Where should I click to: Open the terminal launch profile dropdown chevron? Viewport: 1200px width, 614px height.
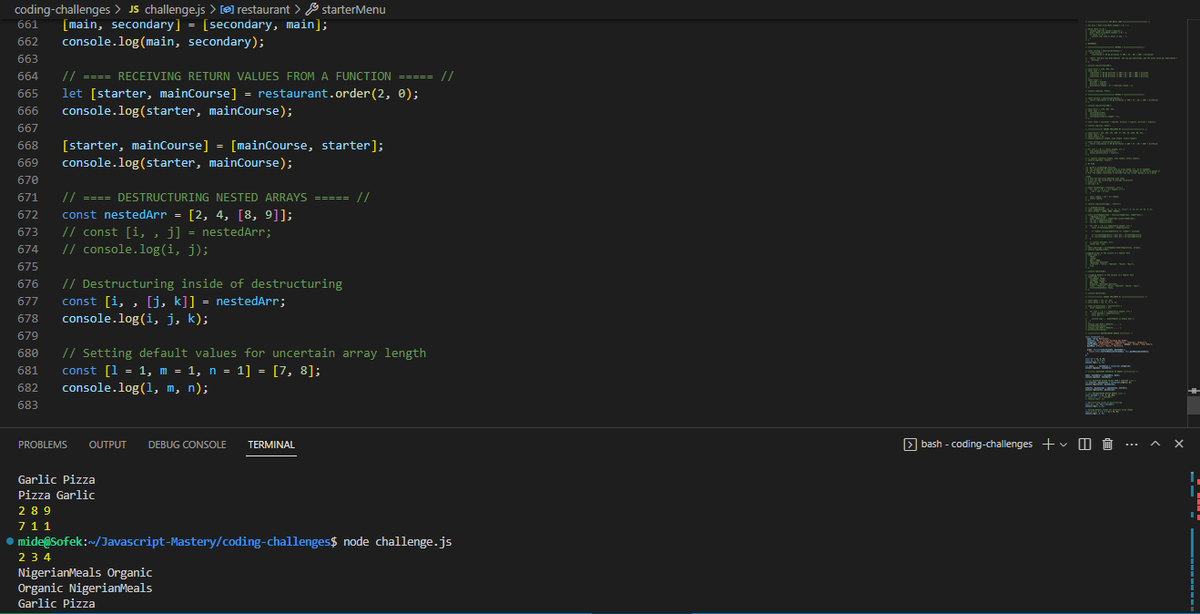1063,444
